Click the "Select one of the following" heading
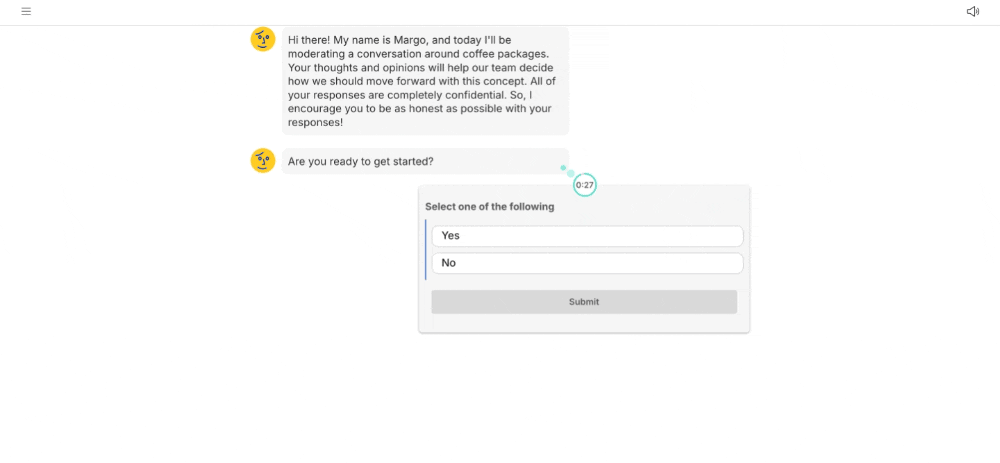 [489, 207]
